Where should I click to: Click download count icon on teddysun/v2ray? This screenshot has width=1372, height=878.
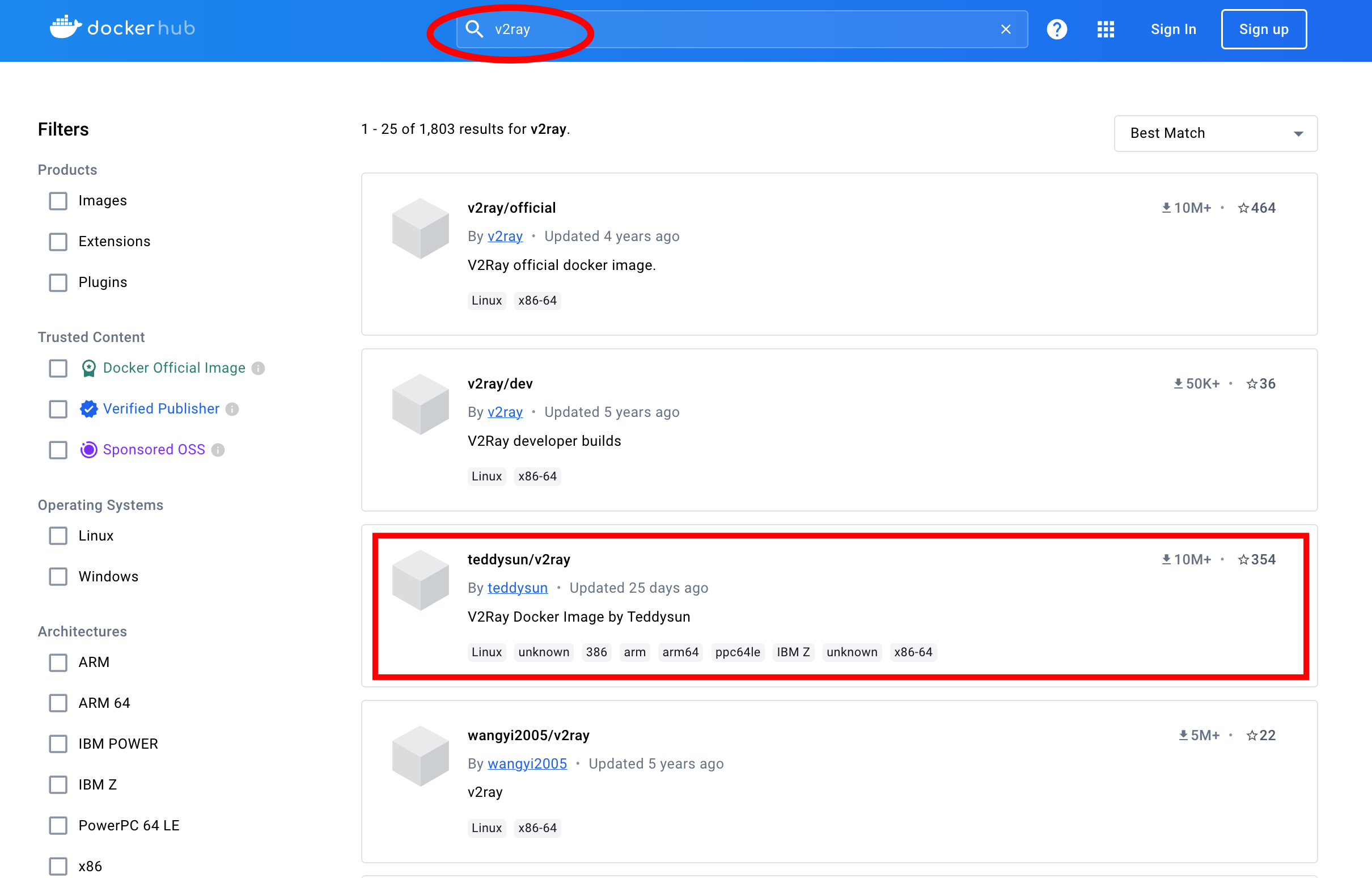click(x=1166, y=560)
